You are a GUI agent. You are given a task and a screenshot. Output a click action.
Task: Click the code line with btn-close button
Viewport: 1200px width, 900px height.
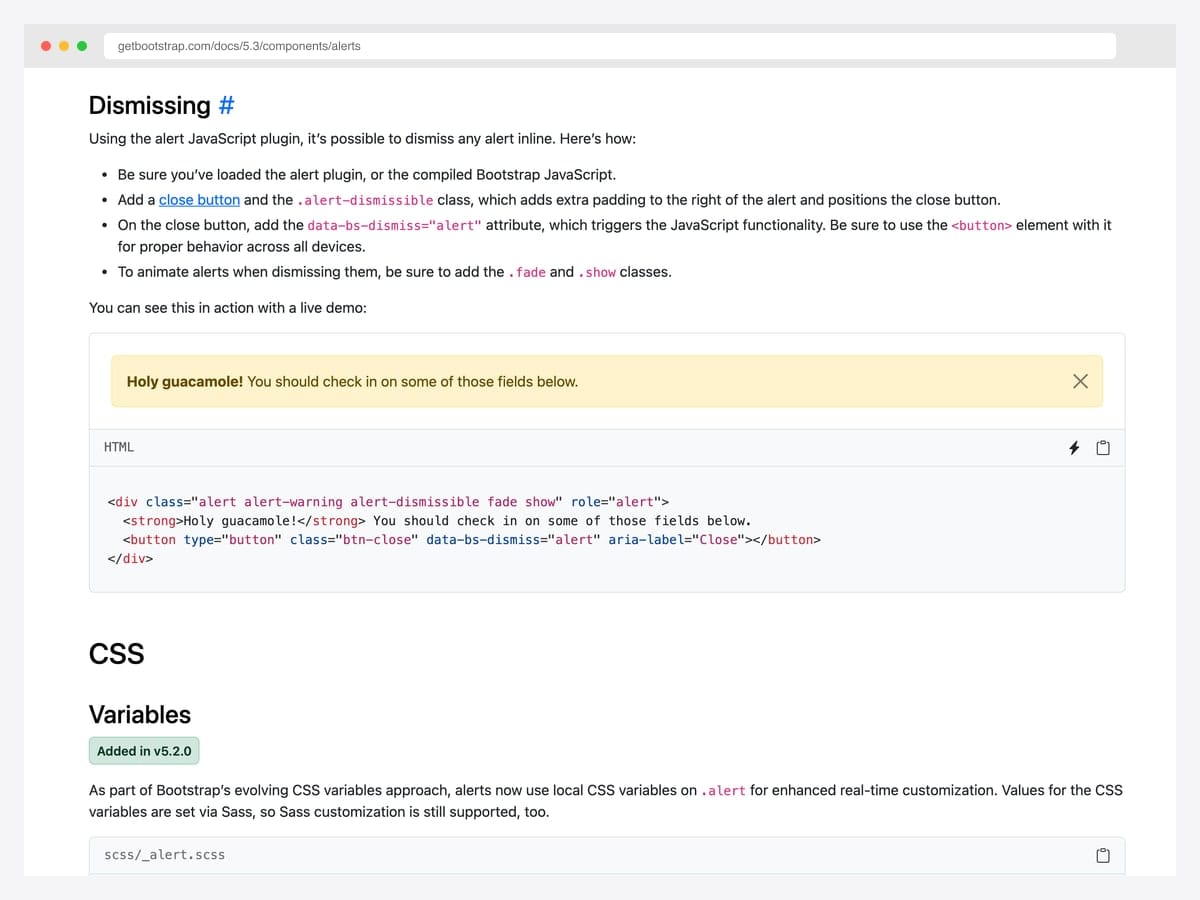[x=471, y=539]
